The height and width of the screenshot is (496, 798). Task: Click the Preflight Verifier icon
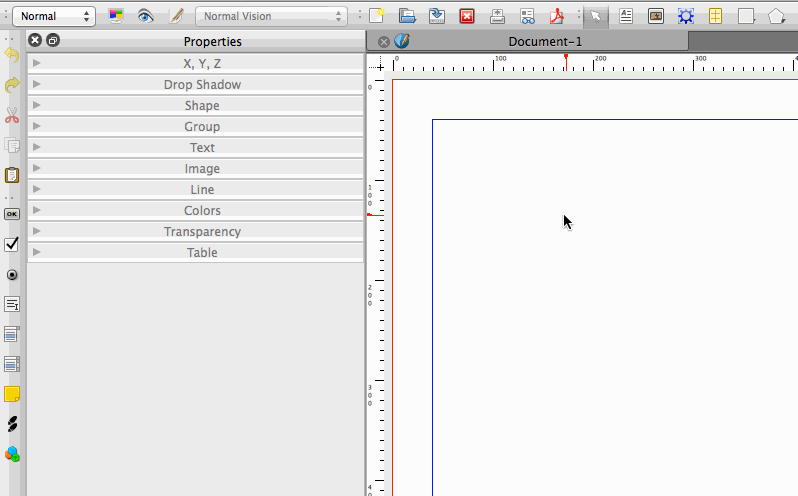(x=527, y=16)
